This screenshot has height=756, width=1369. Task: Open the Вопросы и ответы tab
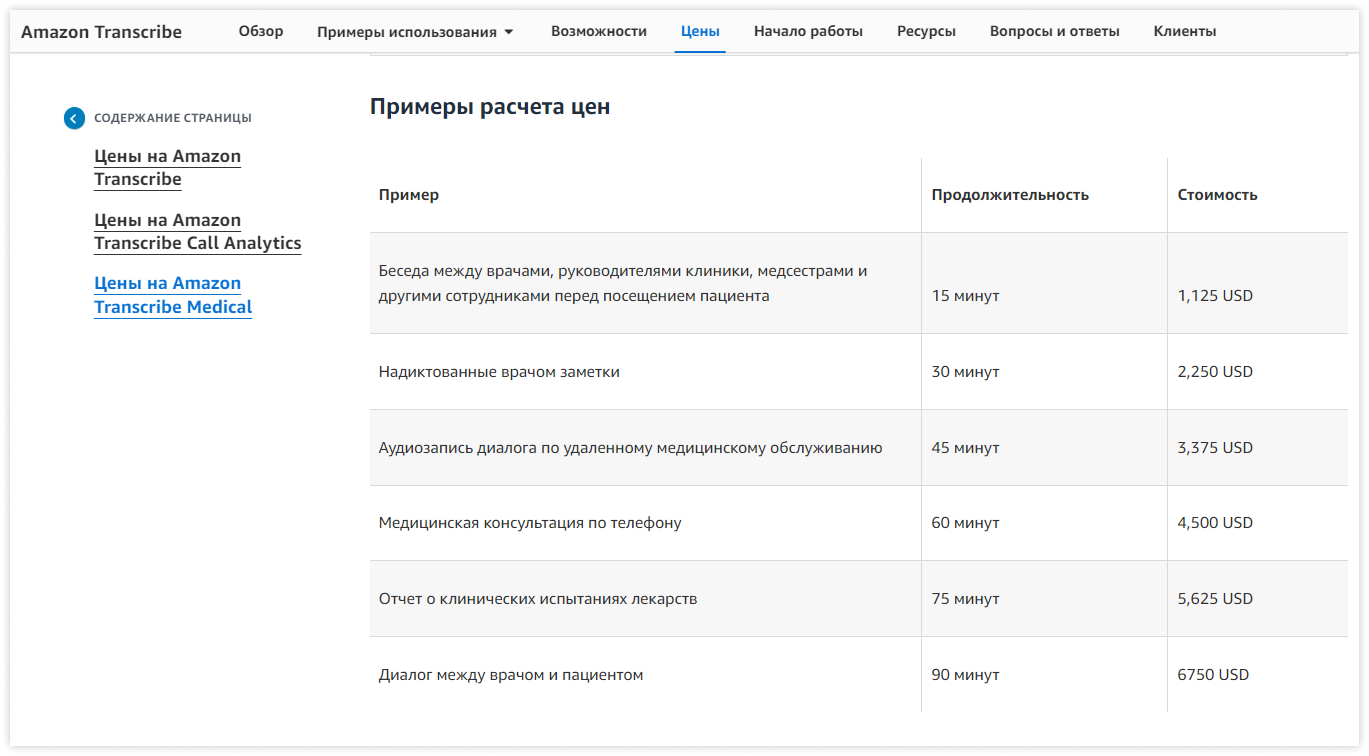point(1055,31)
